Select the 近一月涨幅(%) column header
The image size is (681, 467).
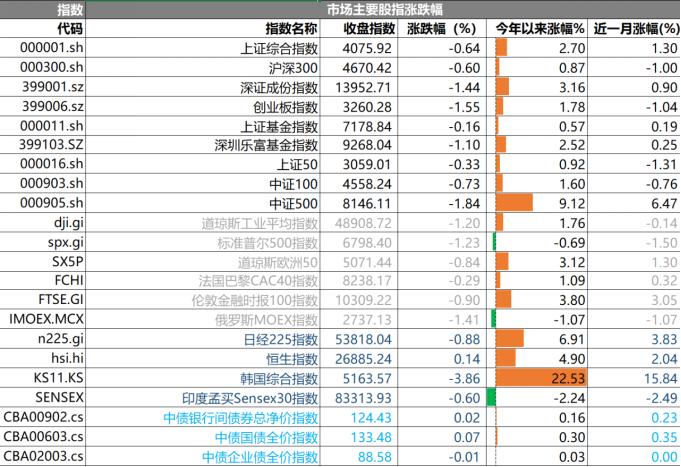tap(636, 29)
